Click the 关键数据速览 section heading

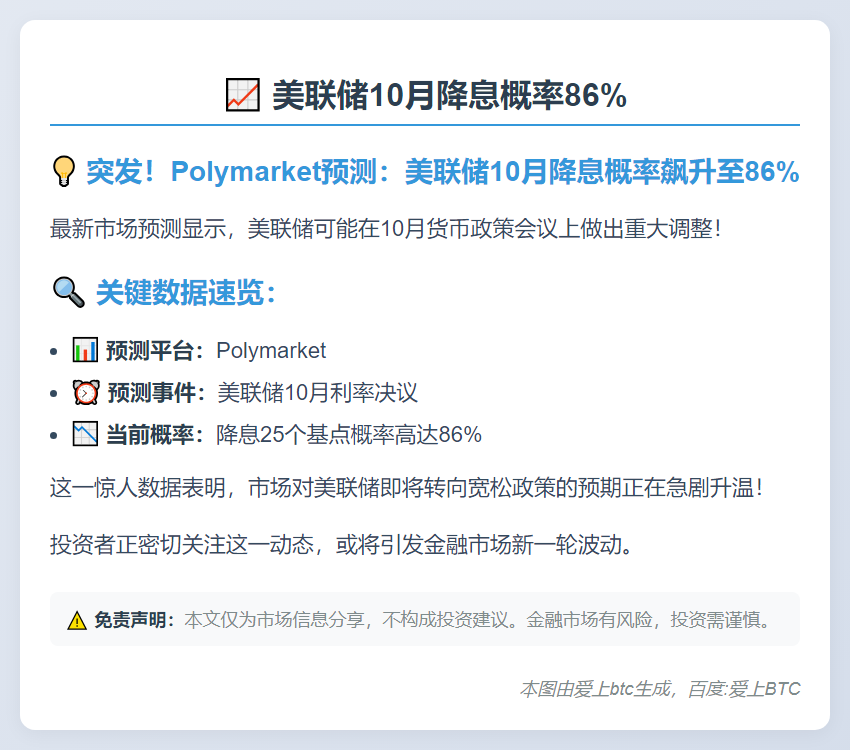click(185, 293)
